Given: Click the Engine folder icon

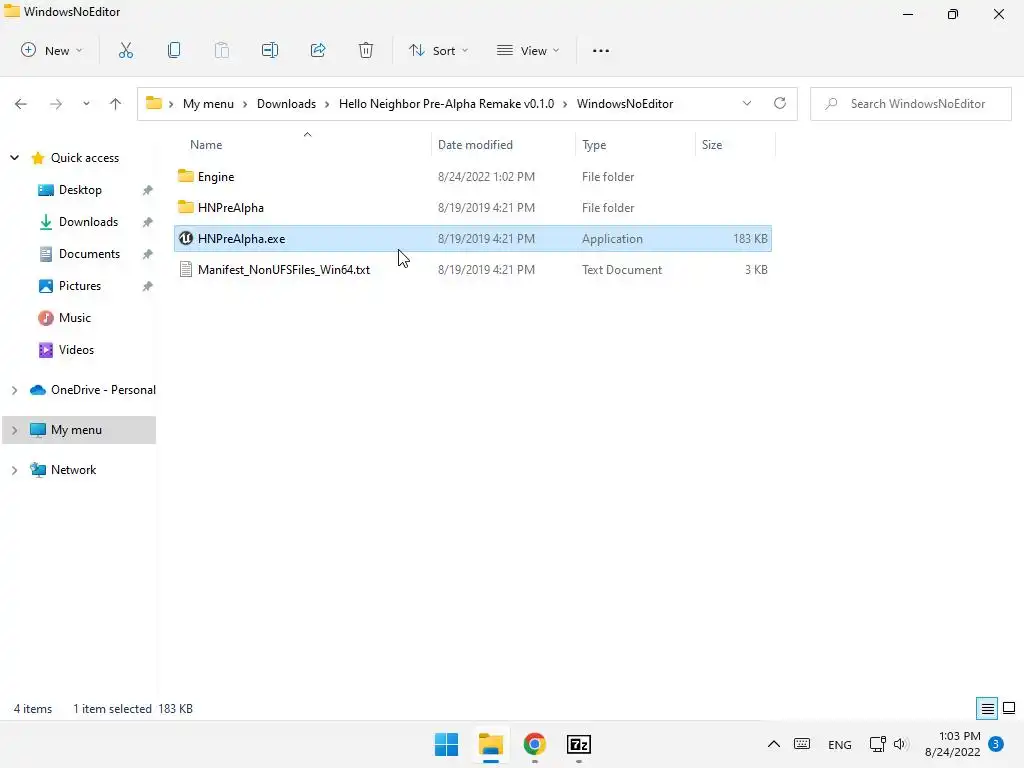Looking at the screenshot, I should click(186, 176).
